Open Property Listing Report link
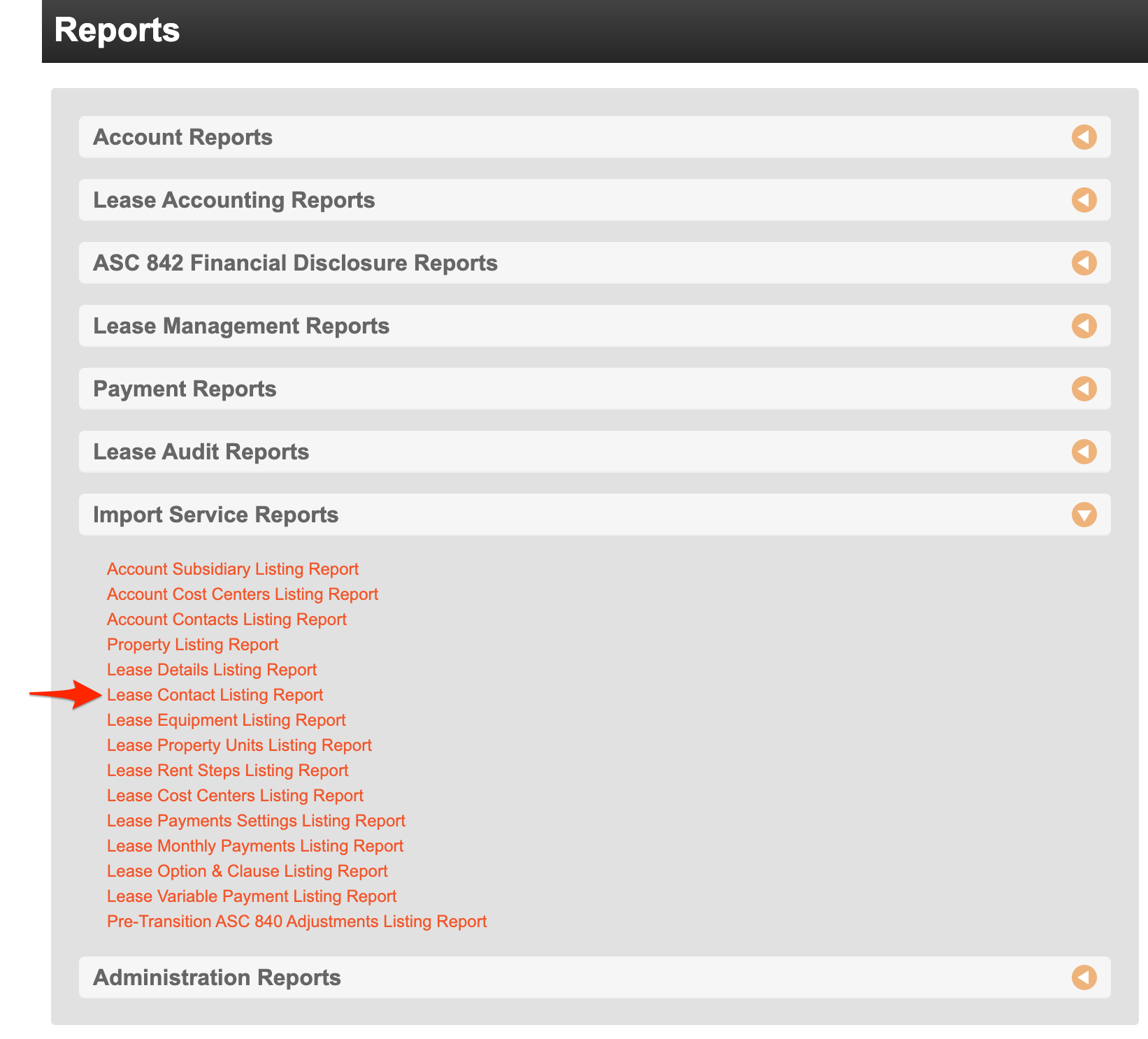Image resolution: width=1148 pixels, height=1039 pixels. coord(193,645)
